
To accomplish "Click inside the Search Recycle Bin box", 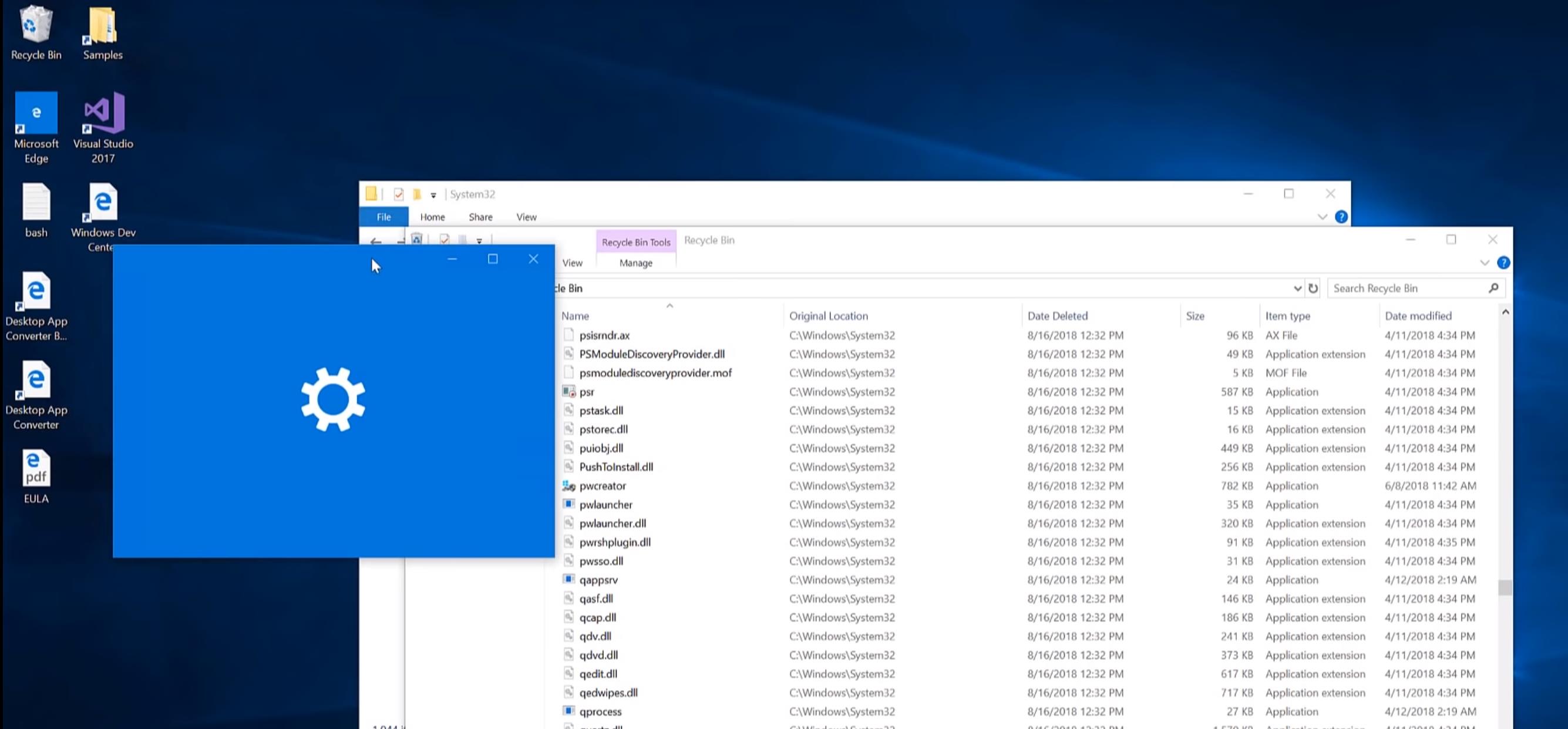I will 1400,287.
